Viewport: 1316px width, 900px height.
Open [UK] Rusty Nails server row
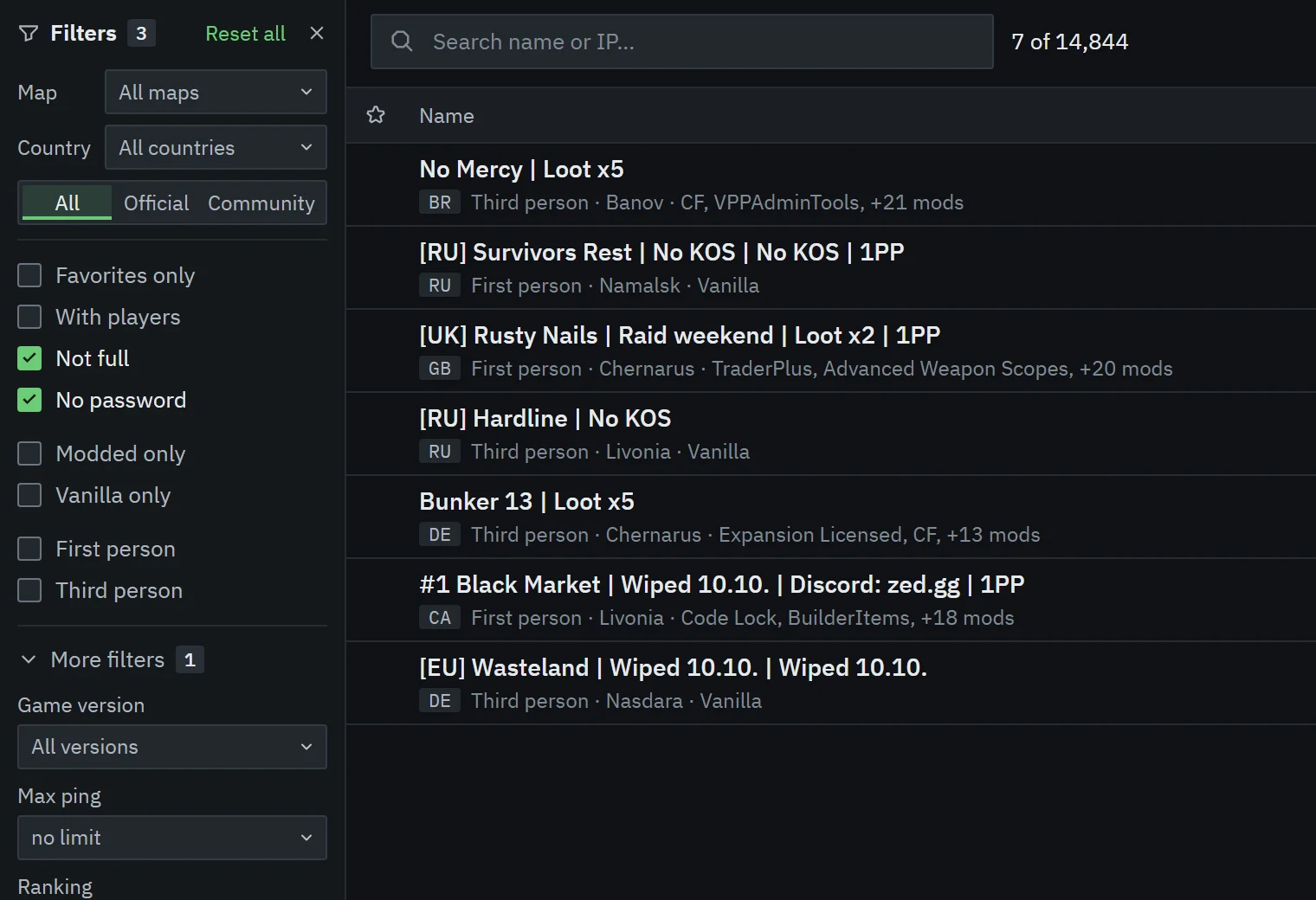pyautogui.click(x=831, y=351)
